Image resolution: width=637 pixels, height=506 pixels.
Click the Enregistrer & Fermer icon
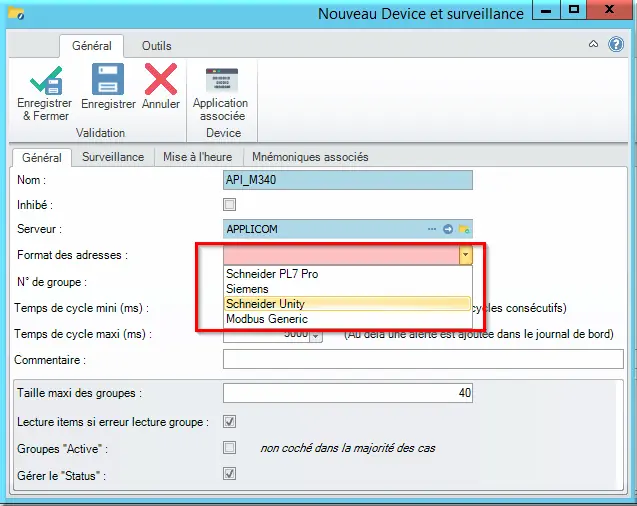point(46,80)
